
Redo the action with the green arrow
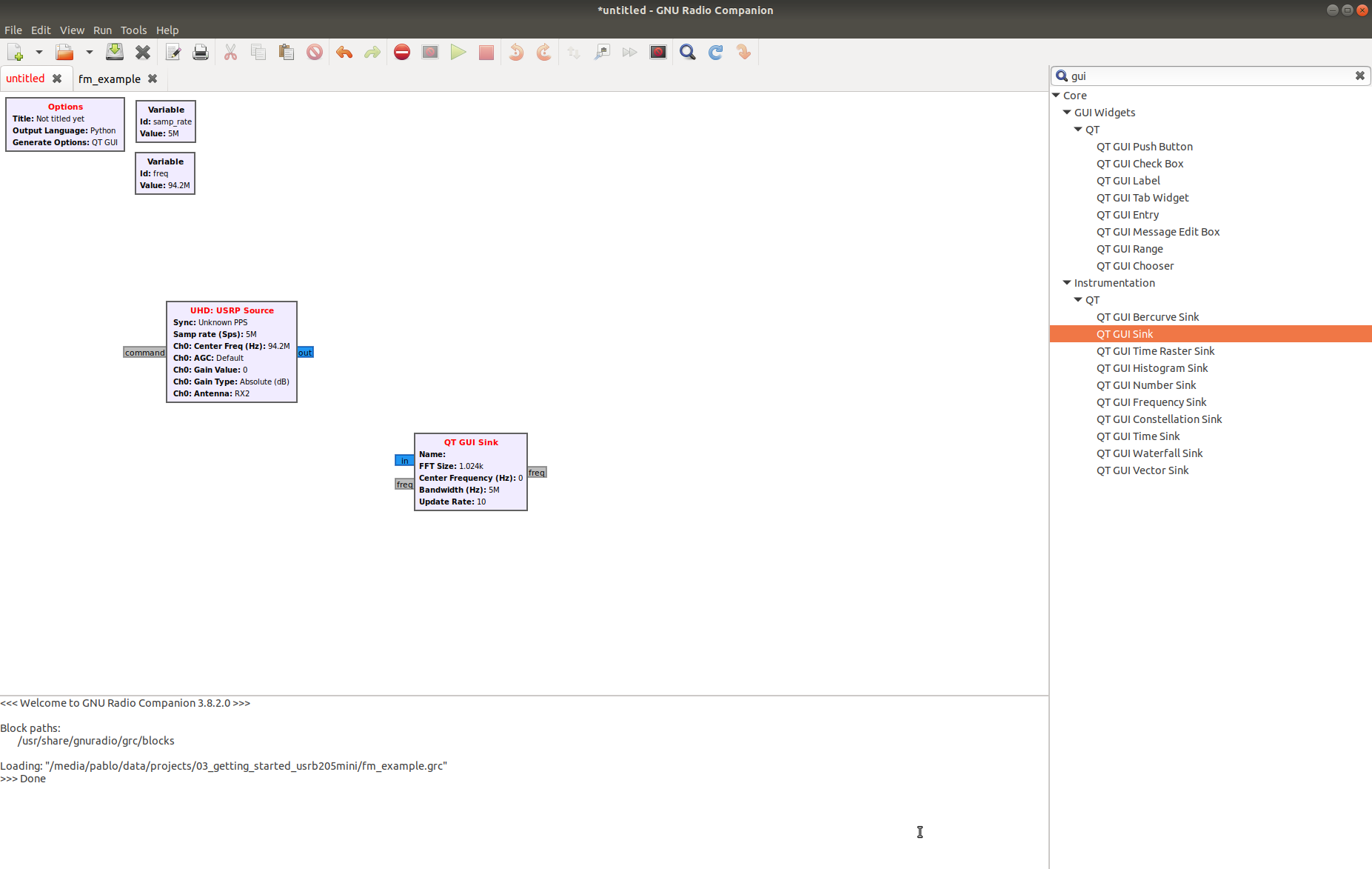(372, 53)
